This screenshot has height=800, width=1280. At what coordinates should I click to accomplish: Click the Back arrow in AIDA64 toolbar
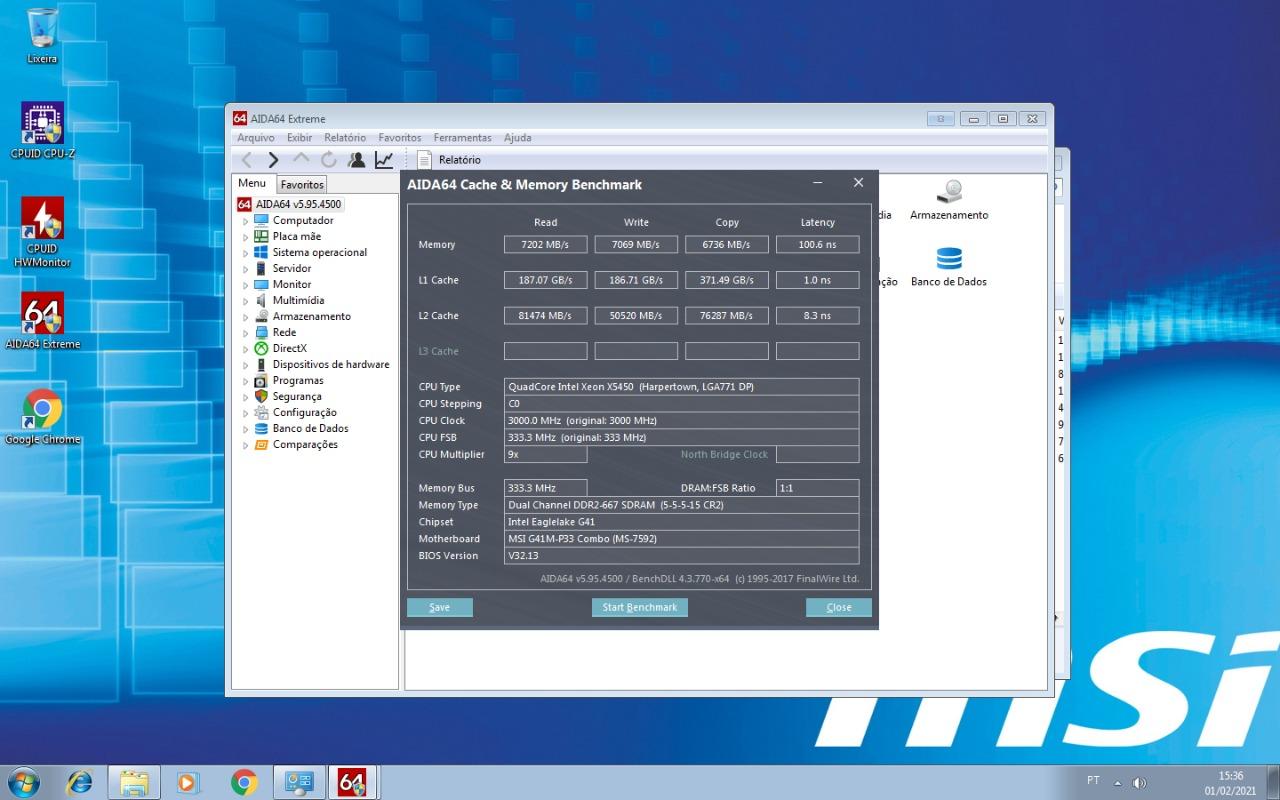pyautogui.click(x=247, y=160)
